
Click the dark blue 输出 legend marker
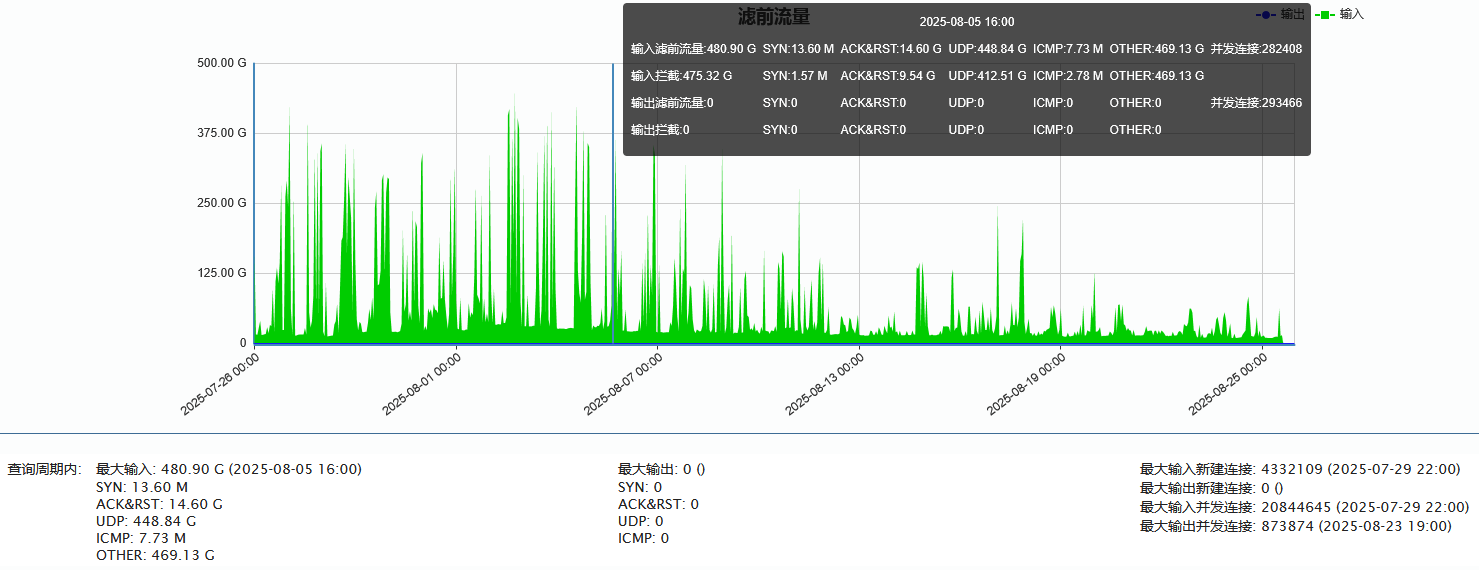tap(1265, 15)
